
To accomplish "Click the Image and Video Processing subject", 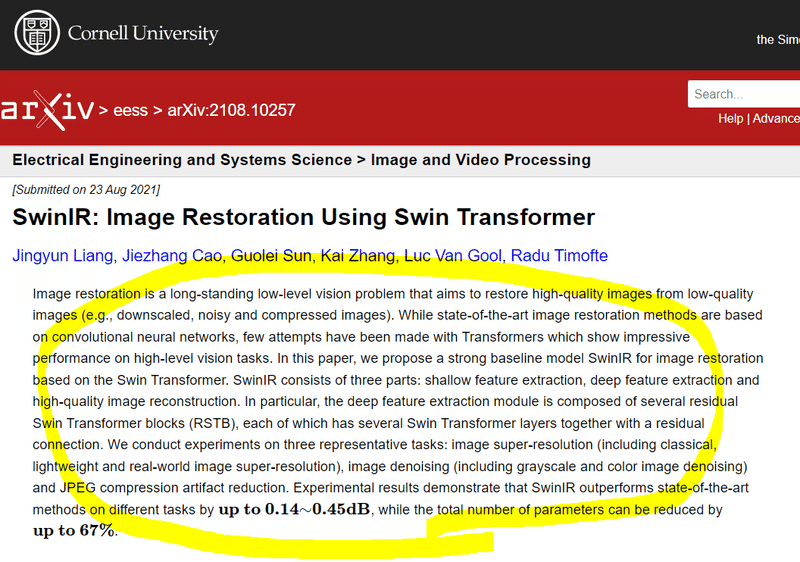I will click(x=481, y=160).
